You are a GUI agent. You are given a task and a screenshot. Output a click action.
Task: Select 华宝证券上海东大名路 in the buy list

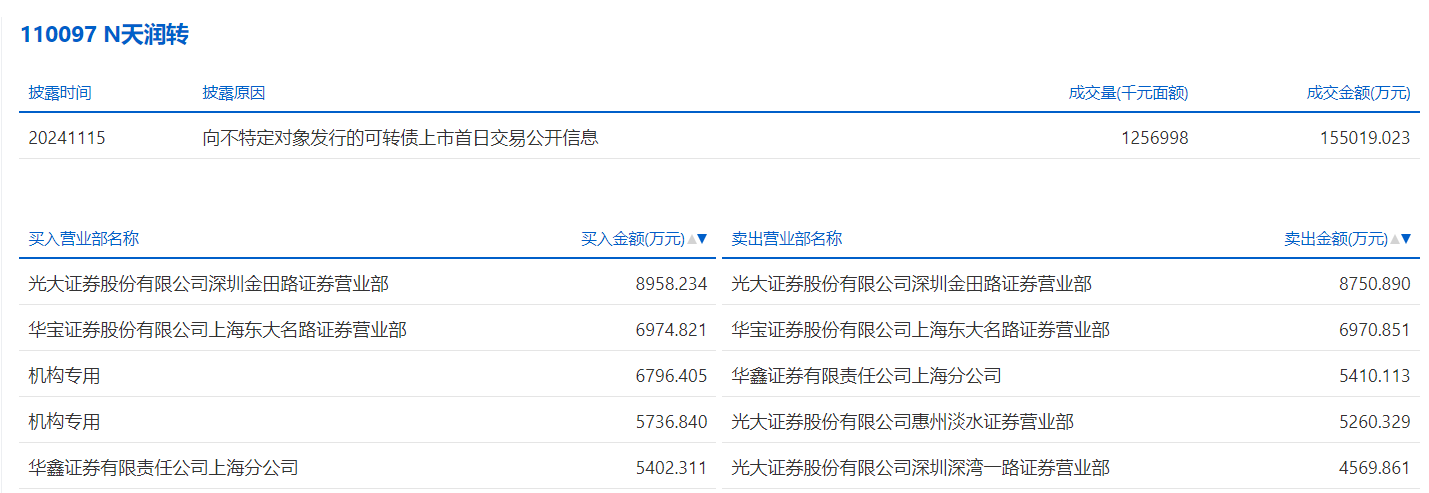[217, 330]
